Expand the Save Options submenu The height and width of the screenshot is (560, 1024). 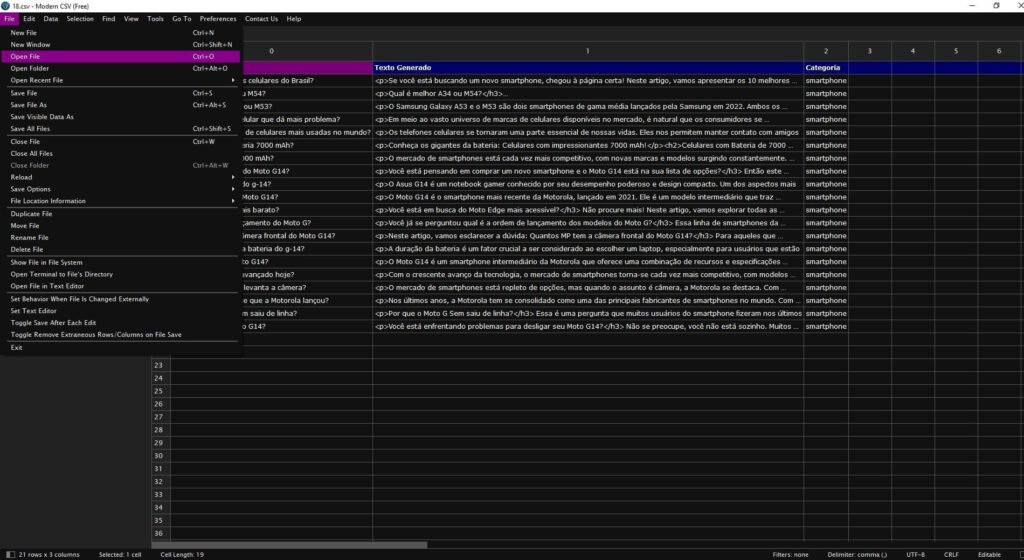120,189
